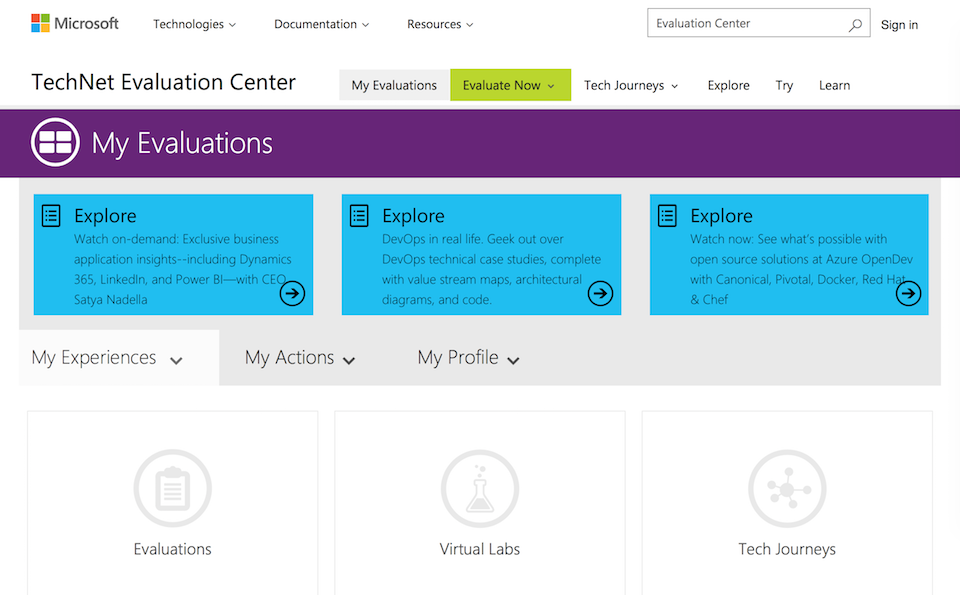This screenshot has width=960, height=595.
Task: Click the document icon on the DevOps card
Action: pos(359,215)
